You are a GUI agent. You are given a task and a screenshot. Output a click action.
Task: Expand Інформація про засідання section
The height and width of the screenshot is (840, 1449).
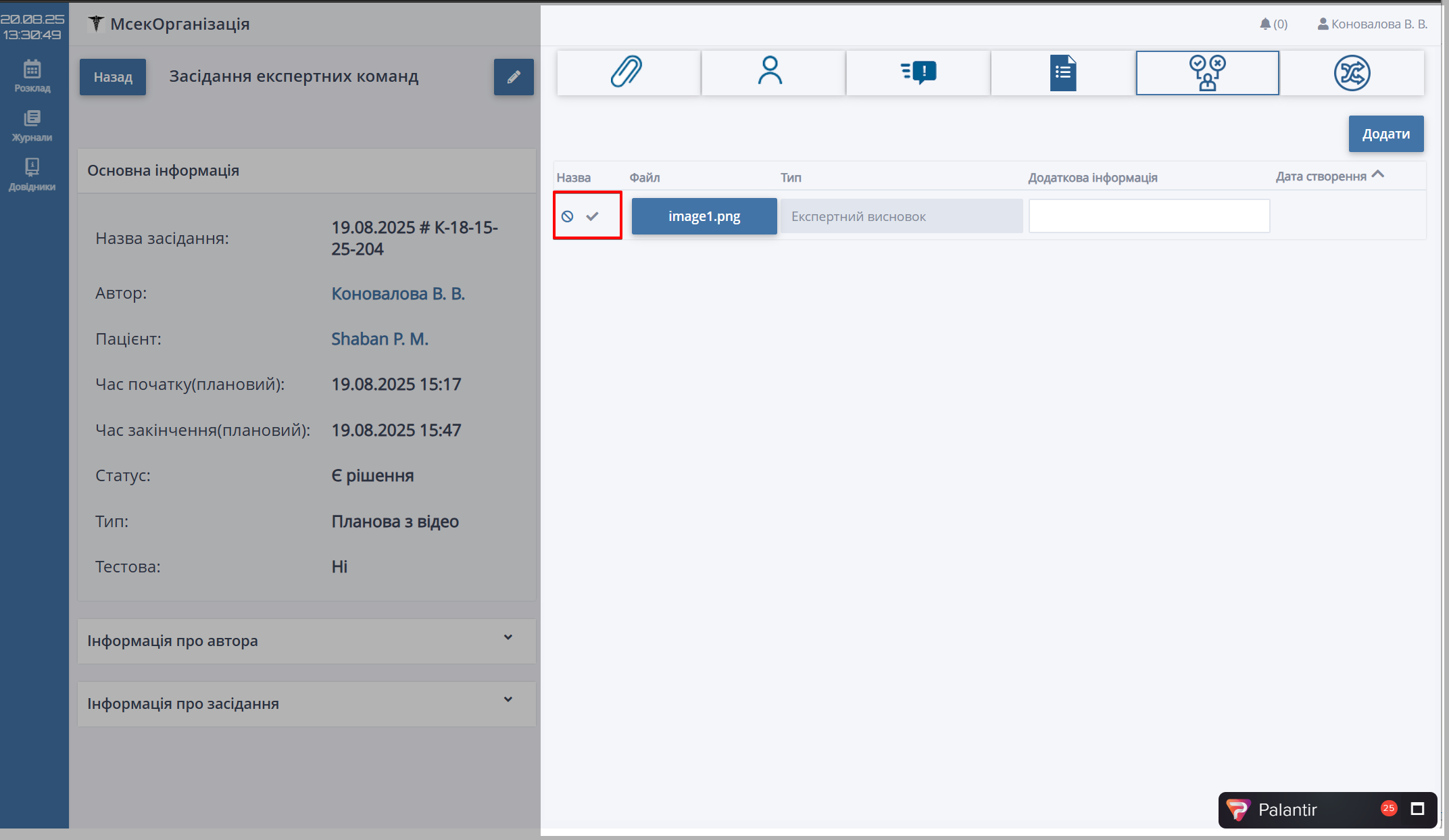pyautogui.click(x=508, y=700)
